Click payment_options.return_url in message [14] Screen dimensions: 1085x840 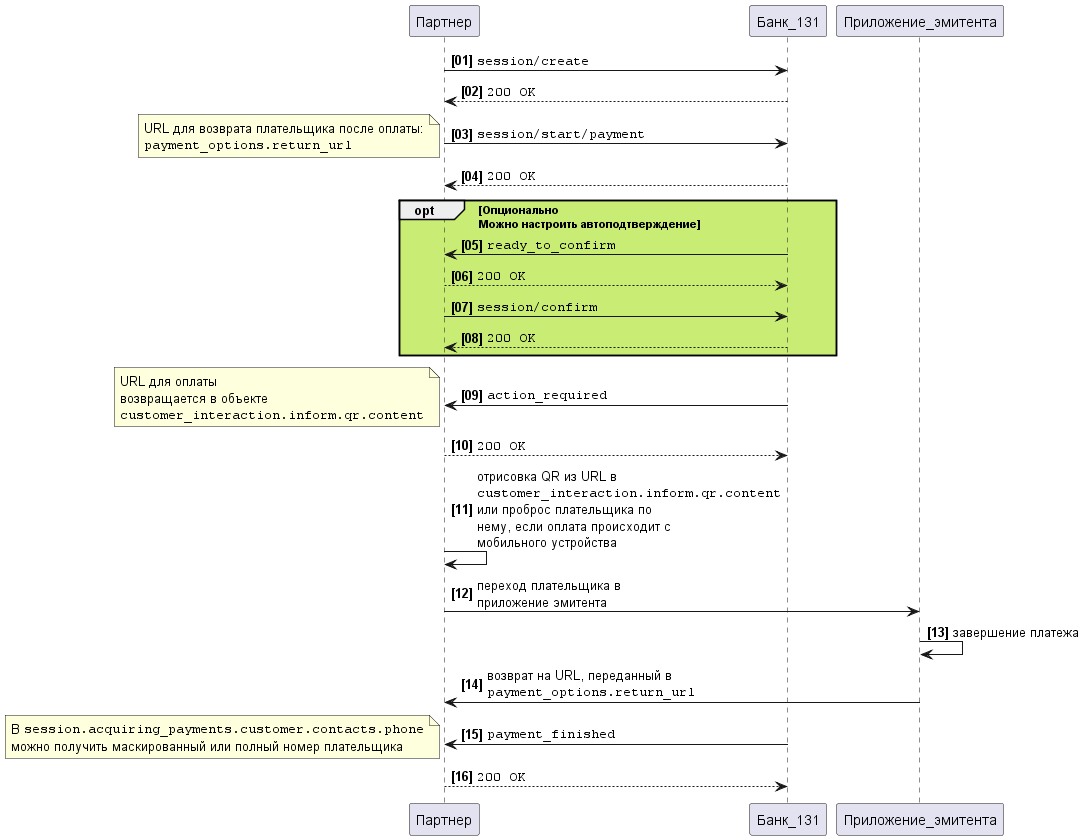coord(591,692)
